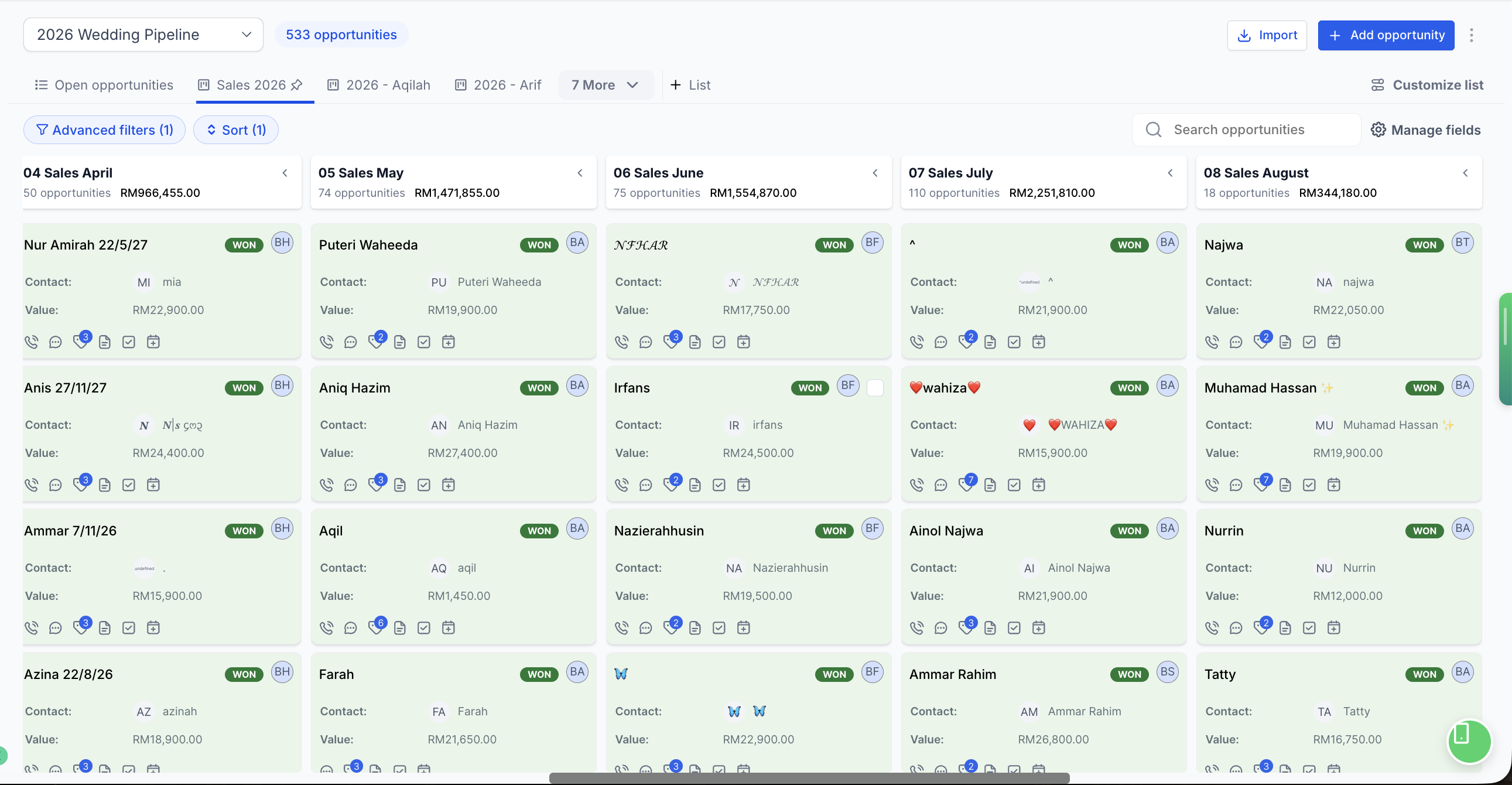Open tags icon on Najwa card
This screenshot has width=1512, height=785.
1261,341
